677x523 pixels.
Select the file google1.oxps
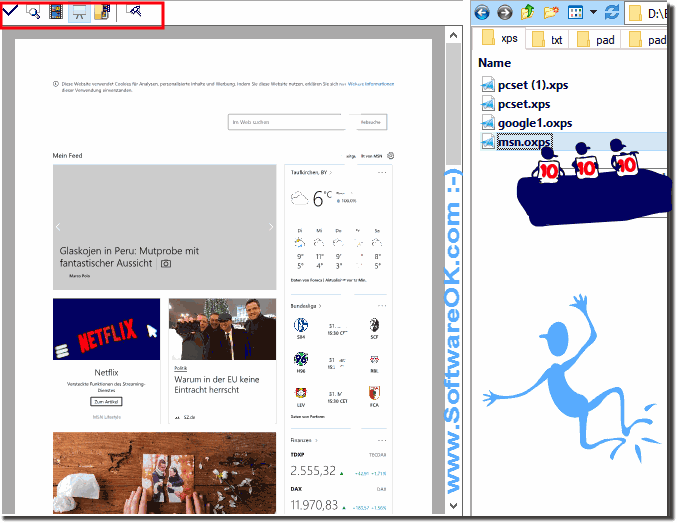(x=535, y=123)
